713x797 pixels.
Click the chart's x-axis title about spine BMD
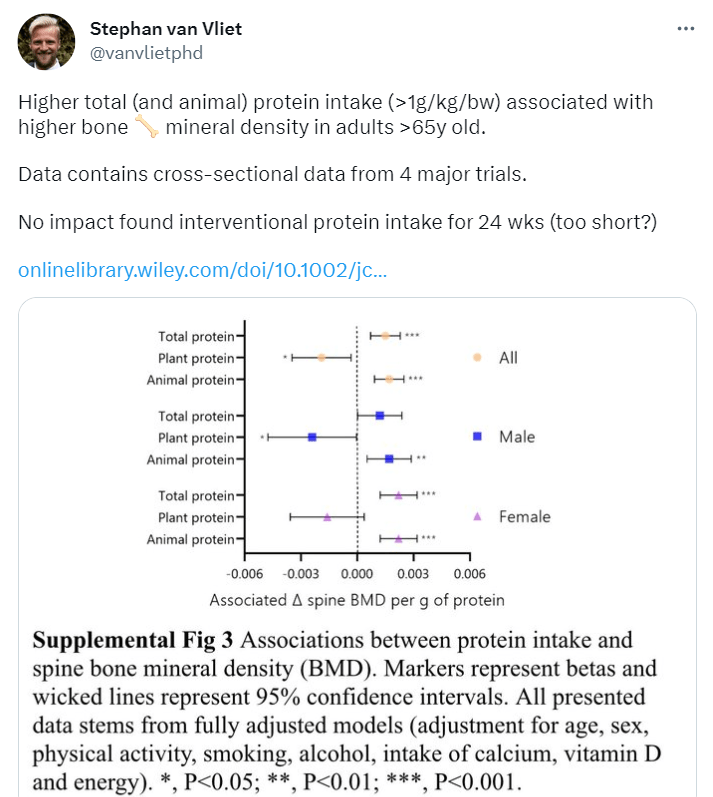tap(357, 601)
